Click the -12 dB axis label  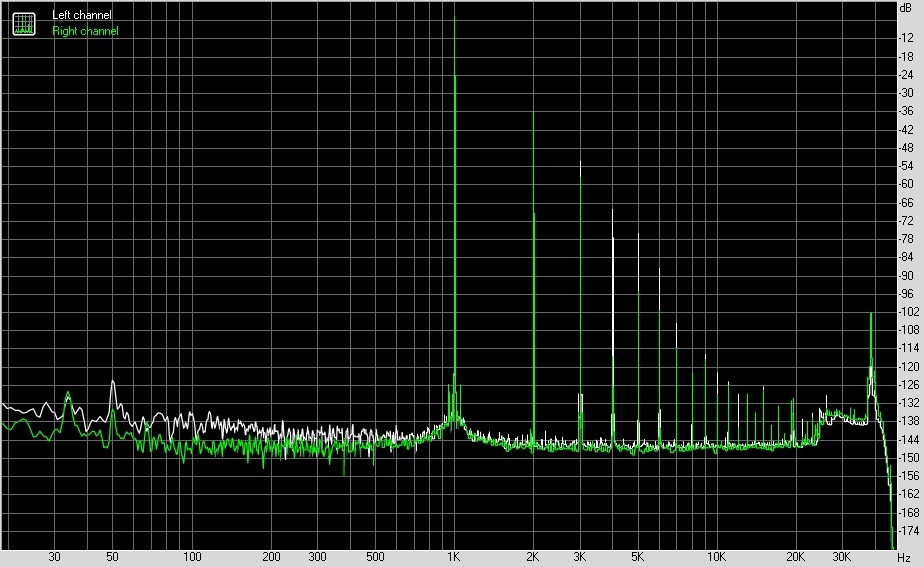[907, 38]
